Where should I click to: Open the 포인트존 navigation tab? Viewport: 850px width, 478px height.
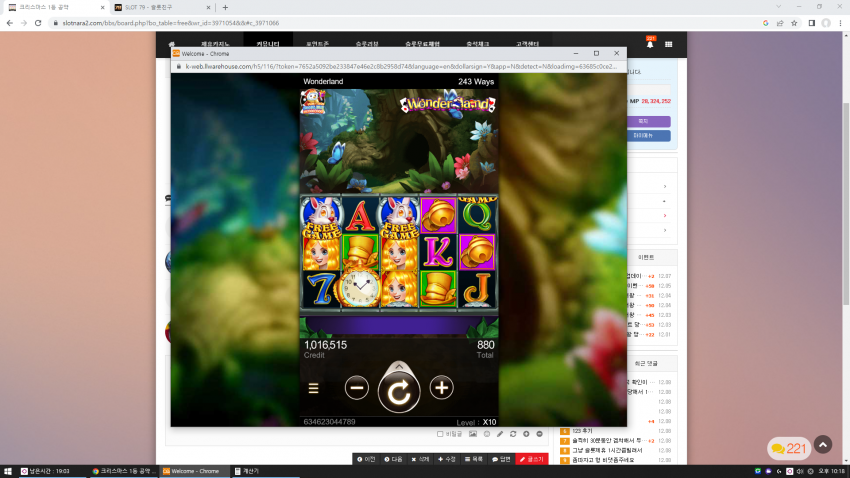pos(318,44)
